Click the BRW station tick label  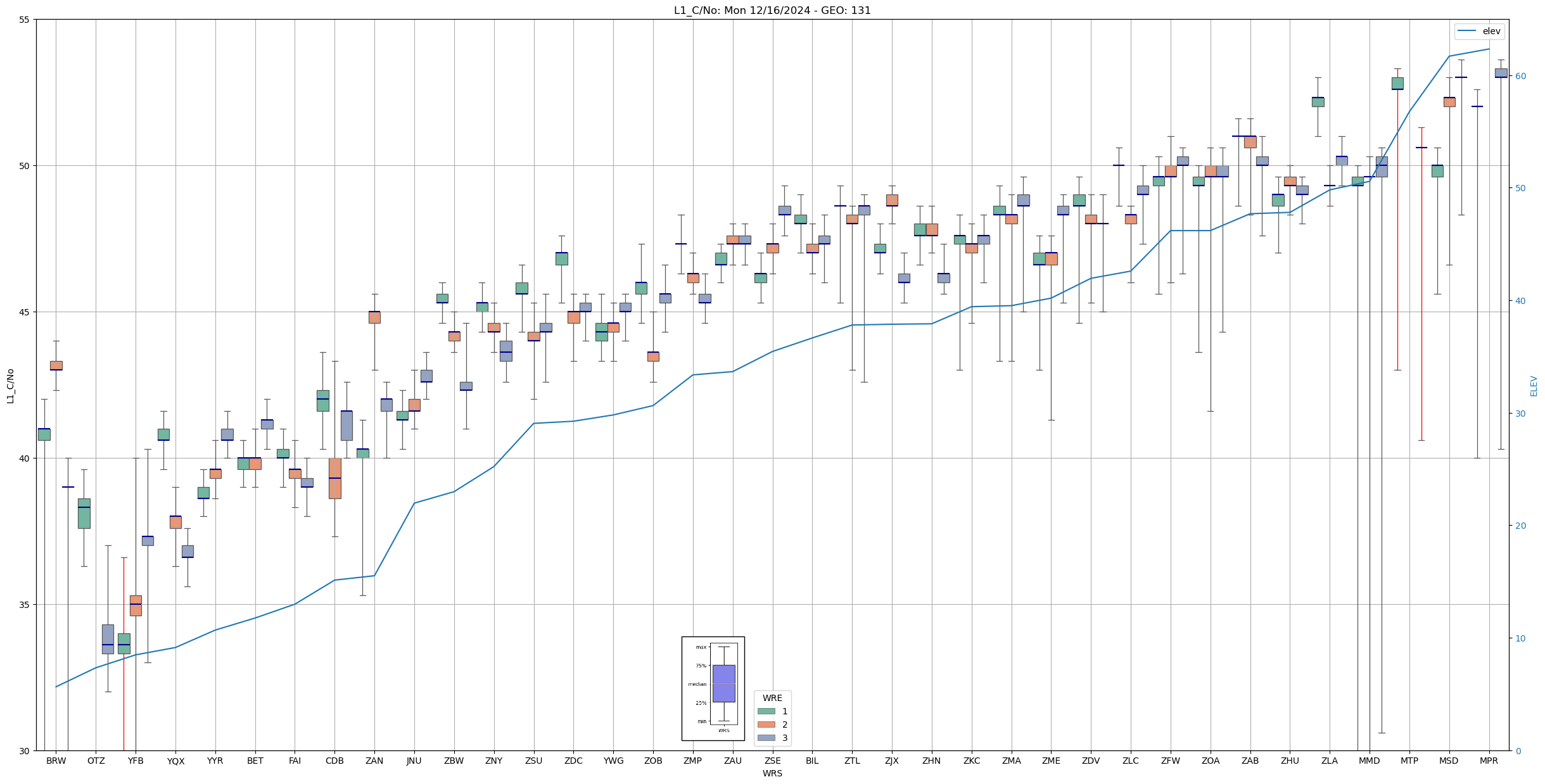(x=56, y=761)
